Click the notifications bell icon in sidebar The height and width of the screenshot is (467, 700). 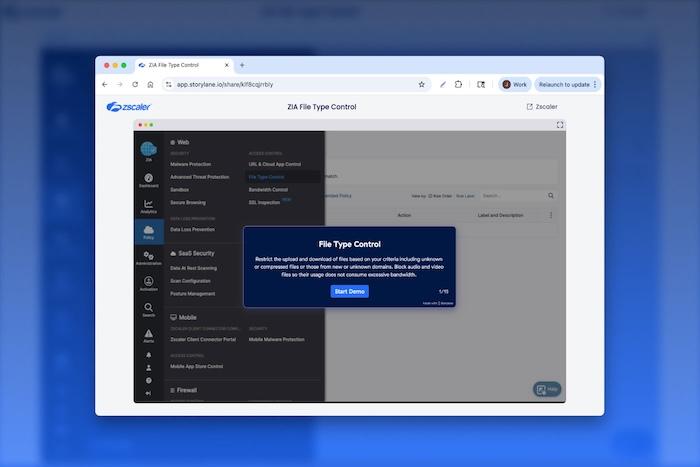click(x=149, y=355)
